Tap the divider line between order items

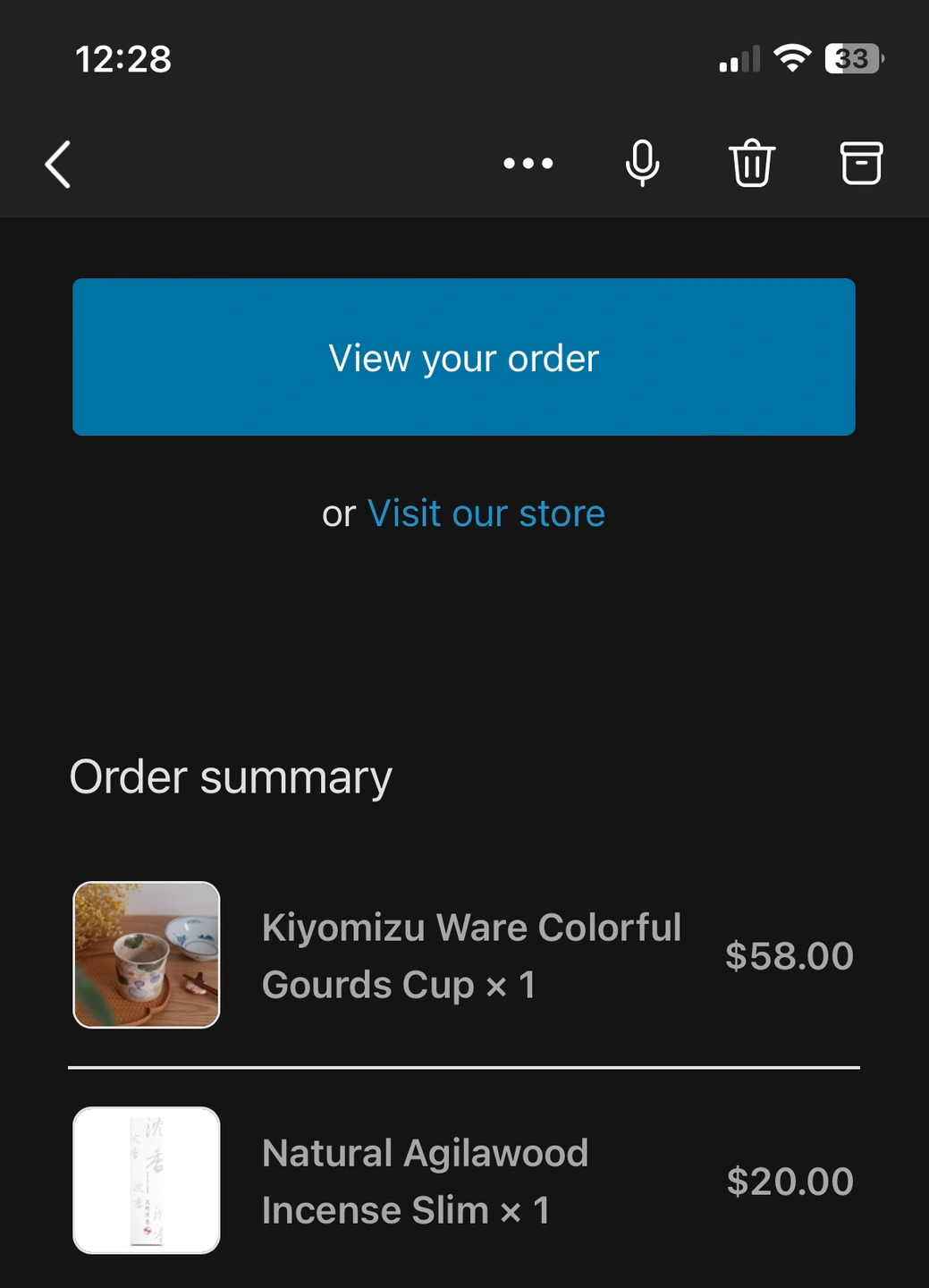coord(464,1067)
